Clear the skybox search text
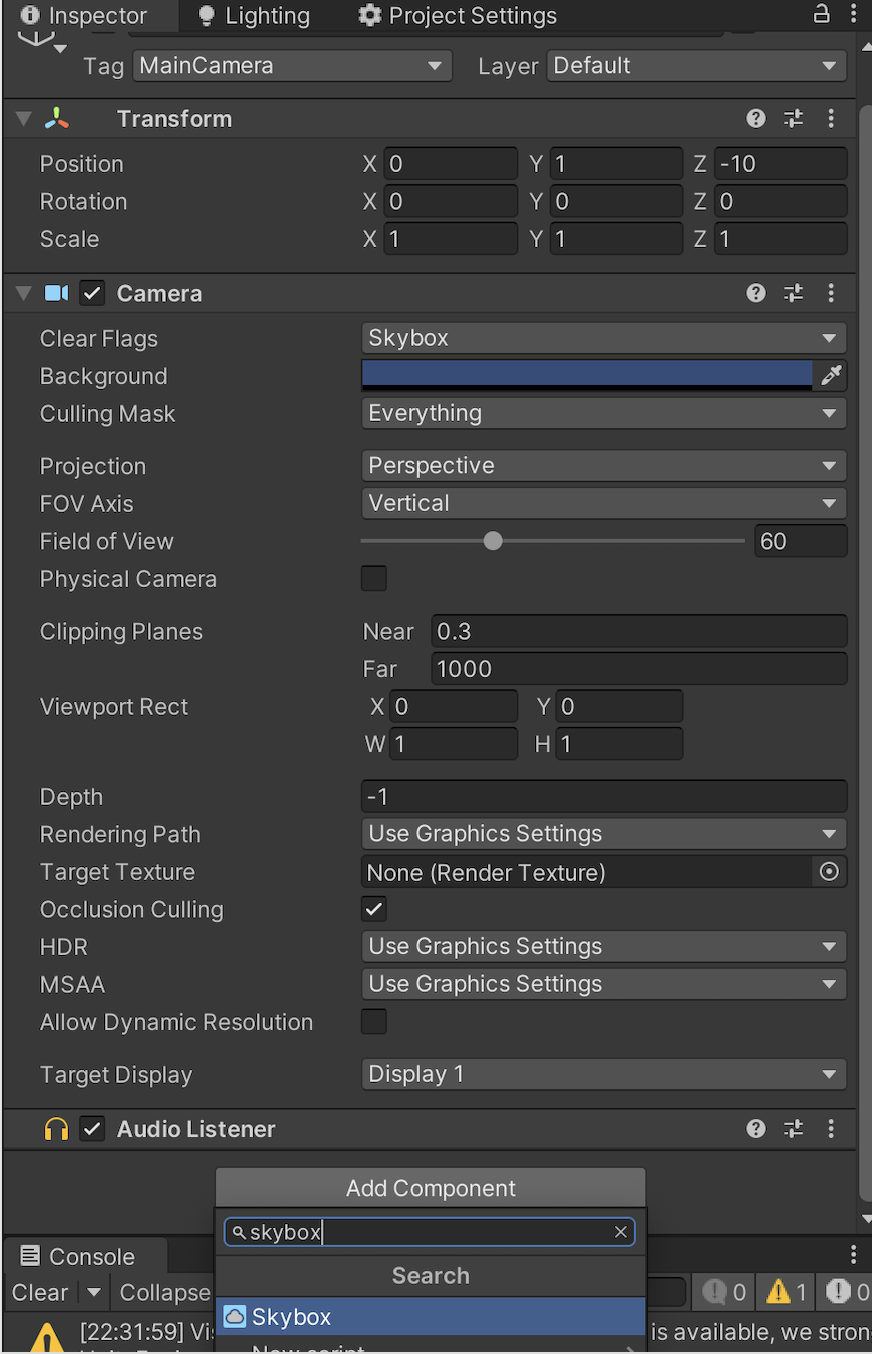 [621, 1232]
